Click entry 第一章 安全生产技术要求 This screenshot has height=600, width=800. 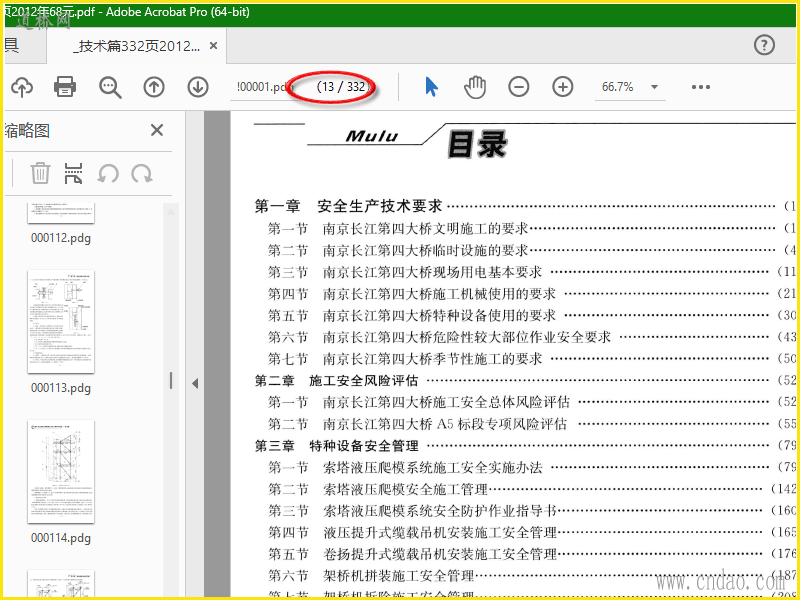click(348, 207)
